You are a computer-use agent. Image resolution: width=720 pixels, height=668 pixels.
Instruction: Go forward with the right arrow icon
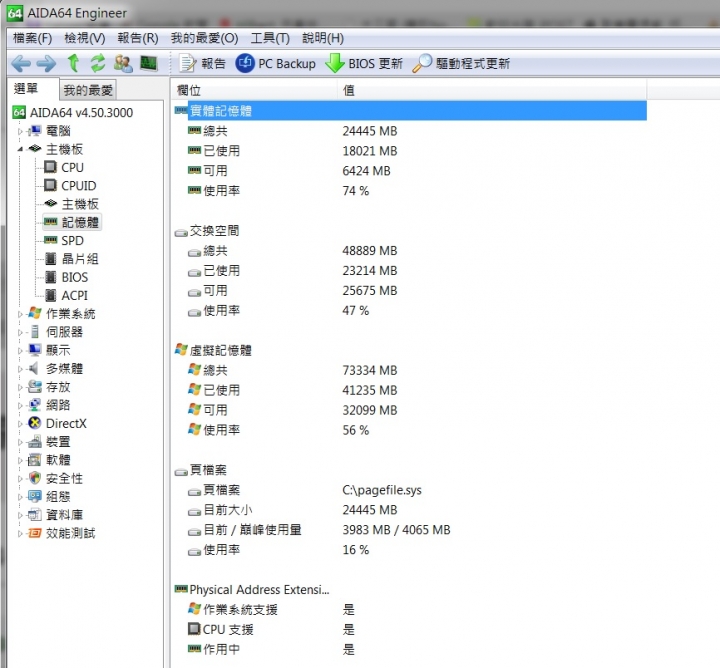click(46, 63)
